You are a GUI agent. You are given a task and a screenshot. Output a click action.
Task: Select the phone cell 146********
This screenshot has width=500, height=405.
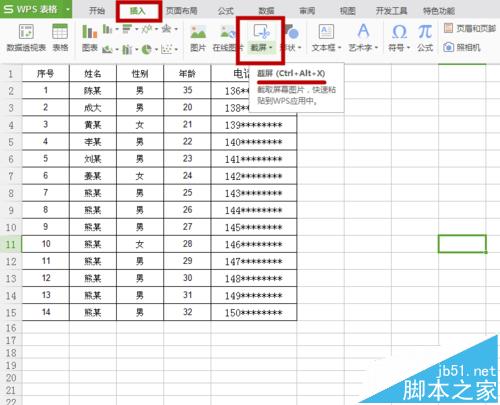[x=254, y=244]
